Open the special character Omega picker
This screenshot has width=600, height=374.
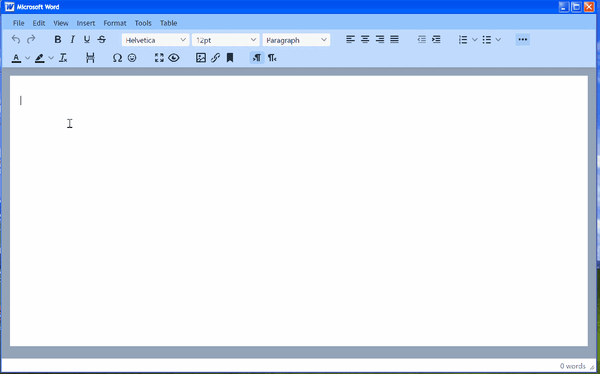(x=117, y=58)
